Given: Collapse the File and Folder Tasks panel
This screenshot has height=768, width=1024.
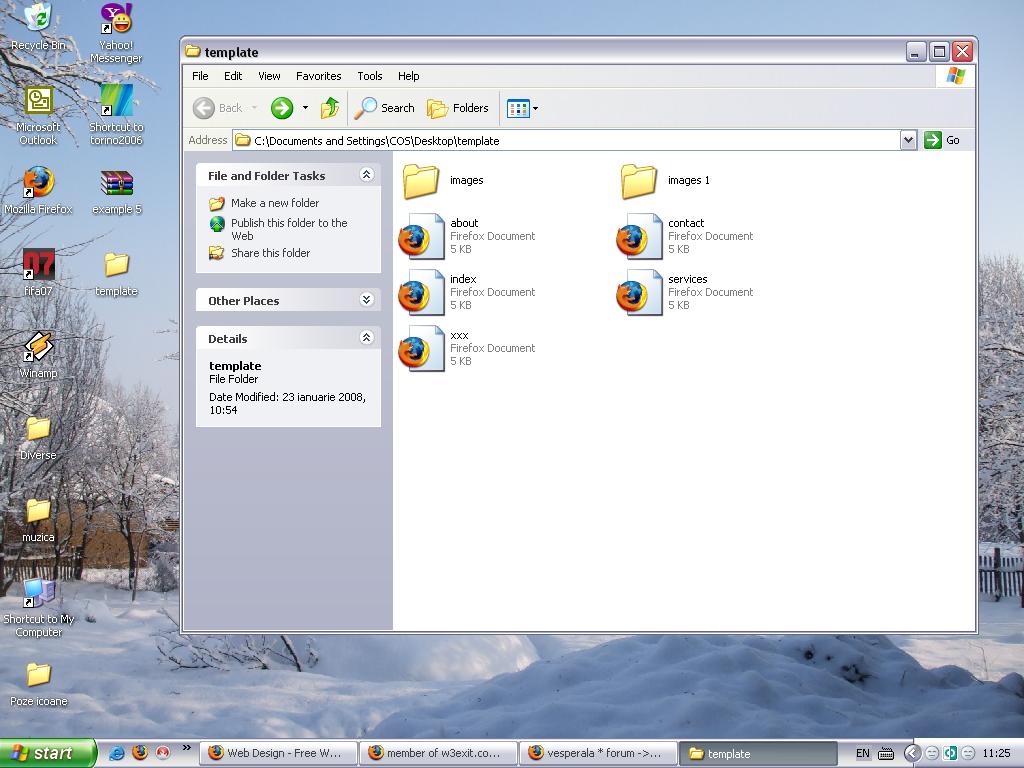Looking at the screenshot, I should (366, 175).
